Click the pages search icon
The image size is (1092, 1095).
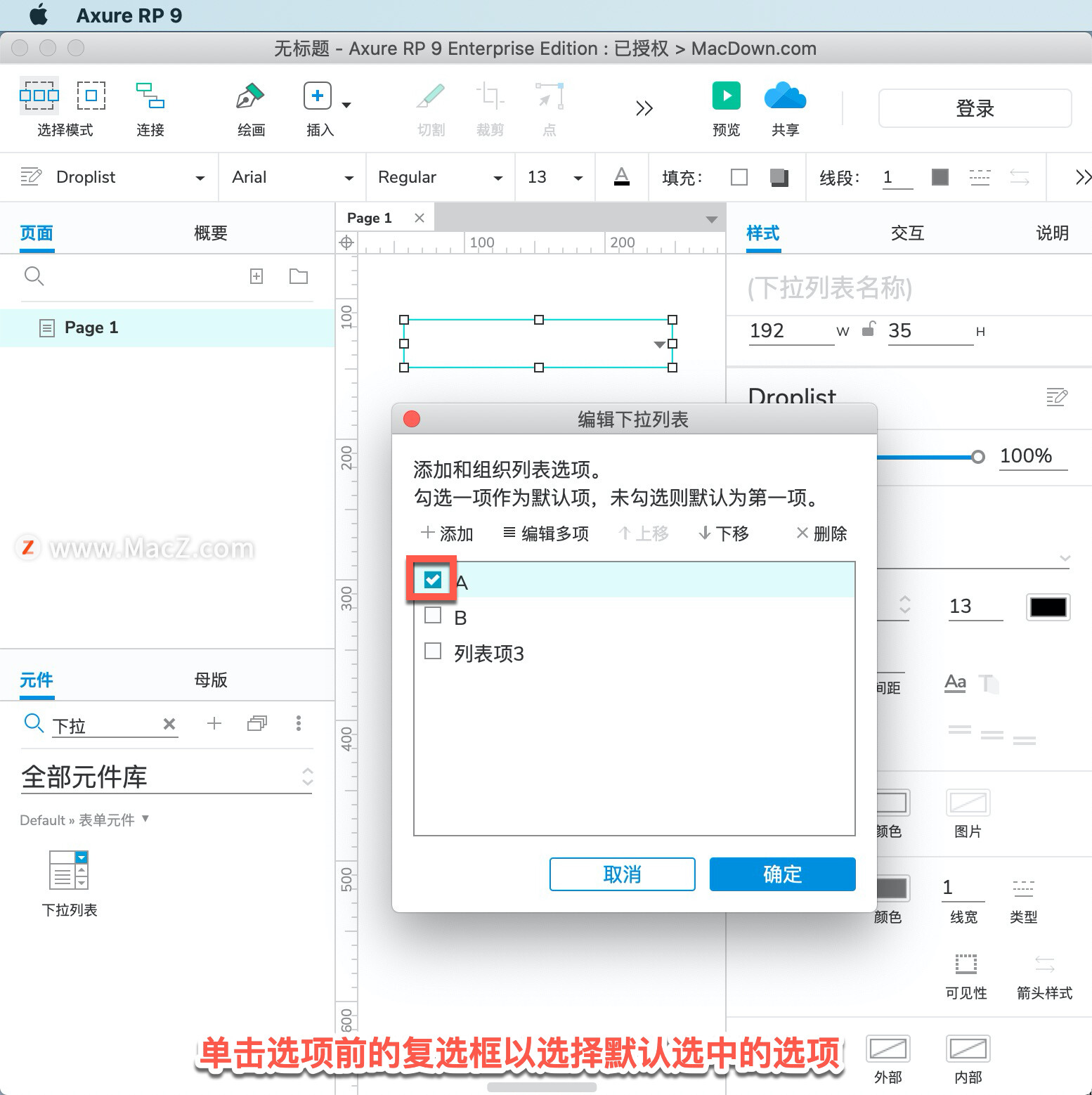[x=34, y=276]
